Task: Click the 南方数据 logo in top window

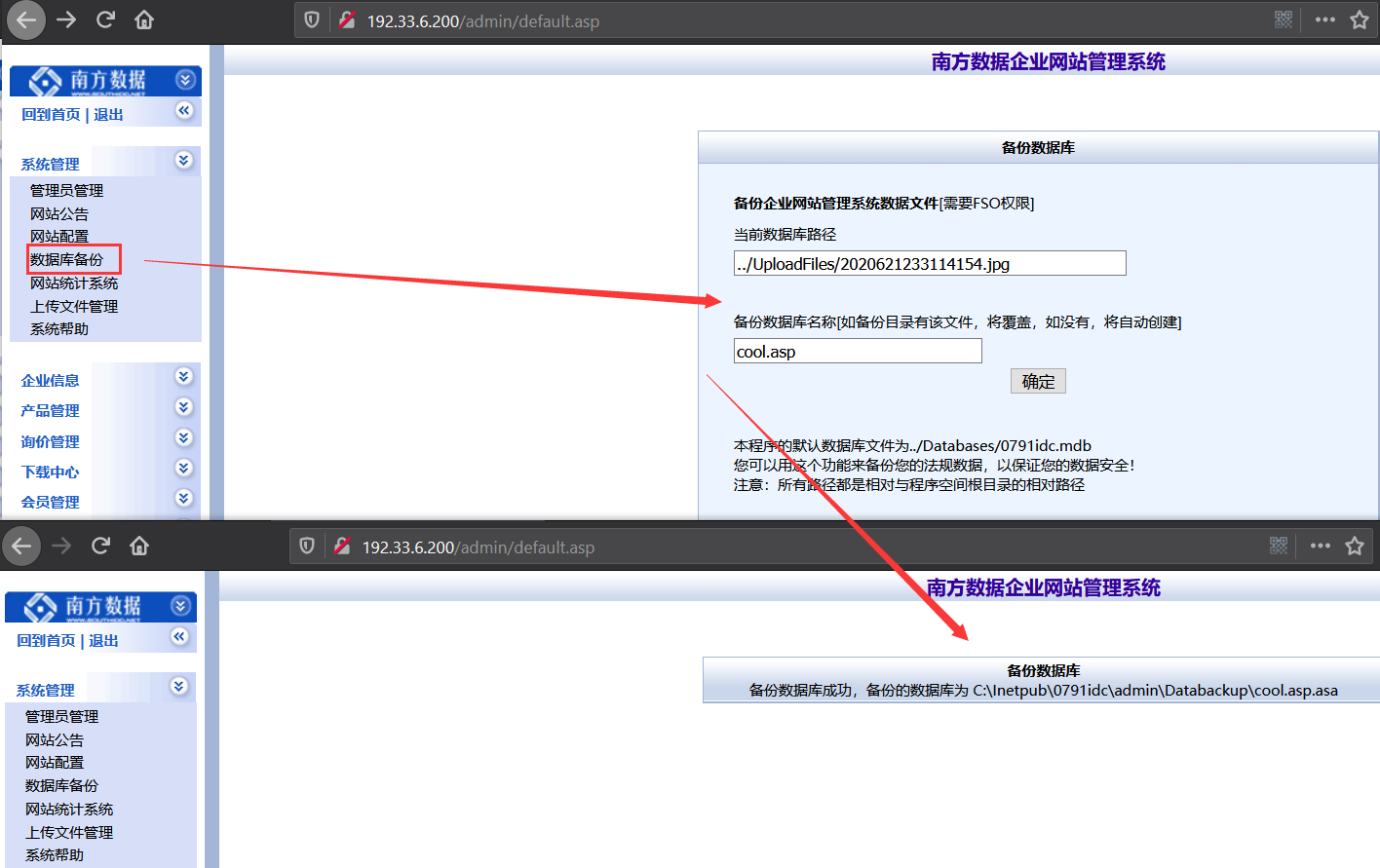Action: click(88, 81)
